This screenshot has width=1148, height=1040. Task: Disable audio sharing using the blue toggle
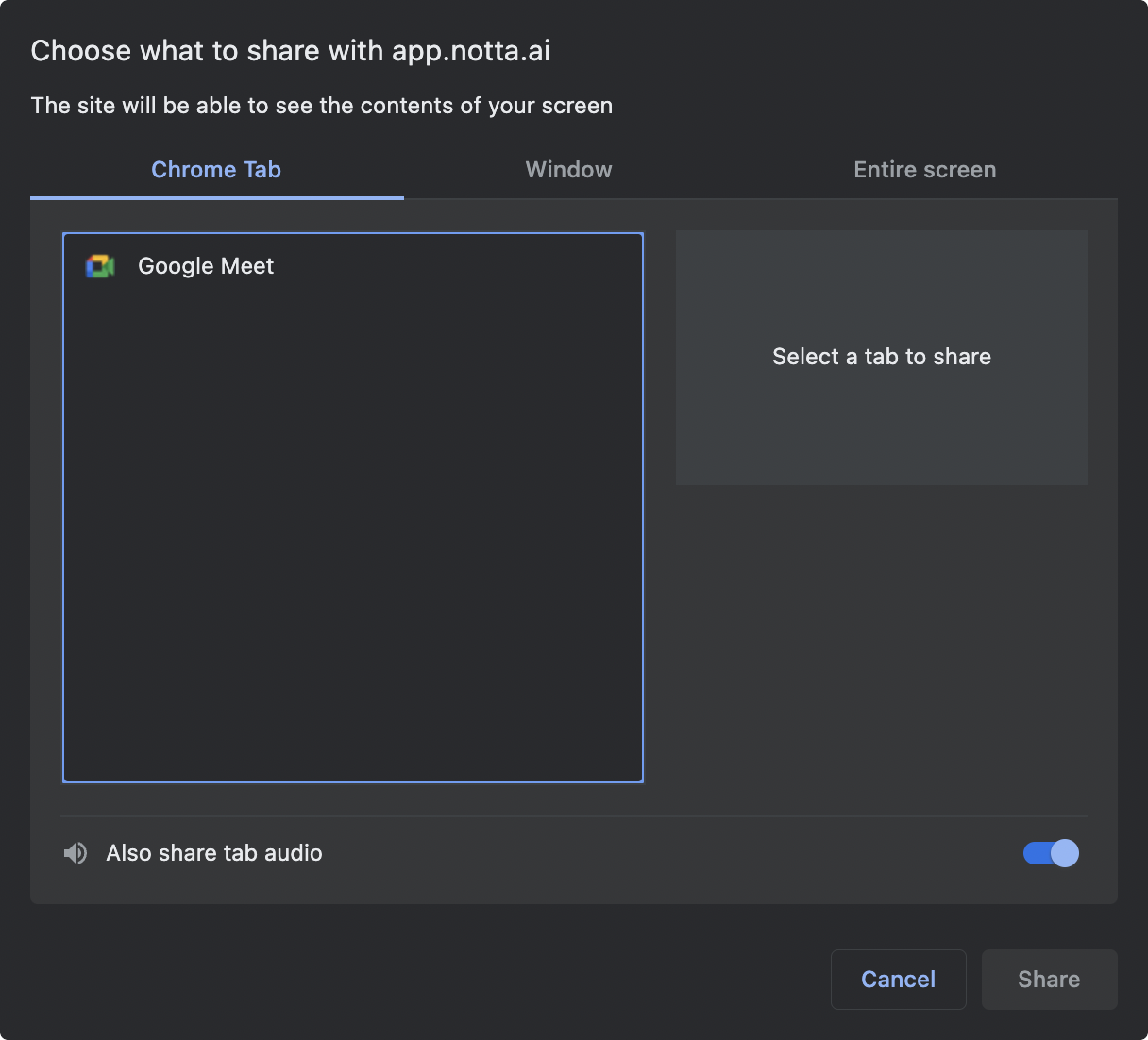[x=1050, y=852]
